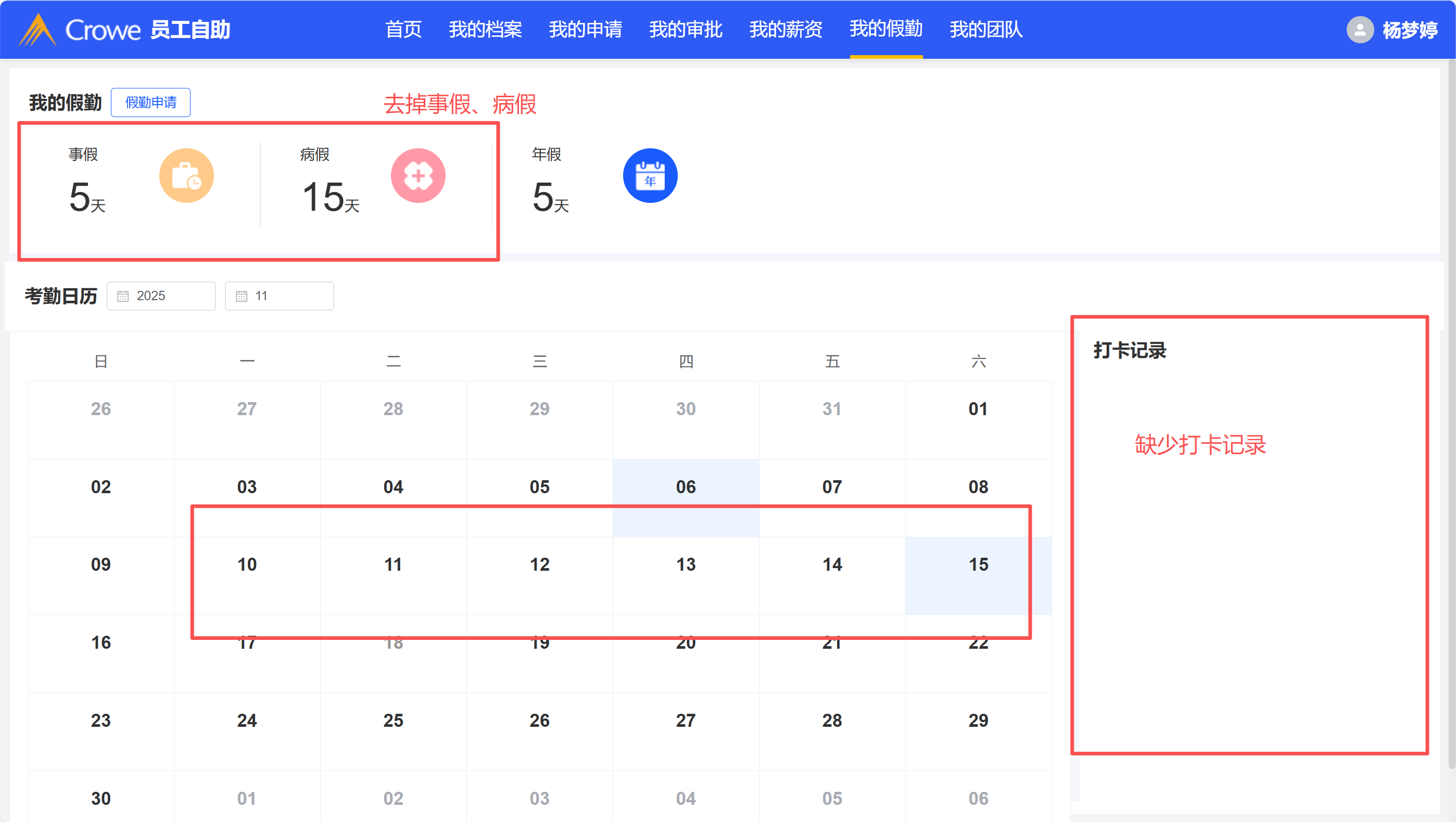Click calendar icon inside the month 11 field

point(242,296)
